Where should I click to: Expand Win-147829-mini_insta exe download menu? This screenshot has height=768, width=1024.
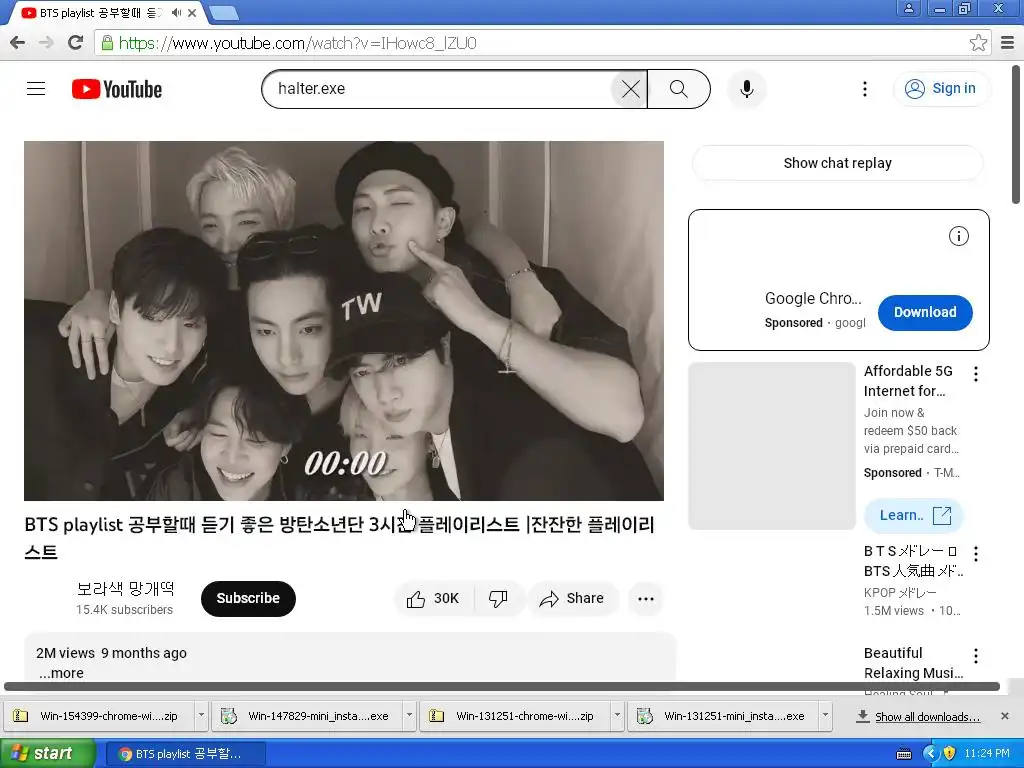[409, 716]
